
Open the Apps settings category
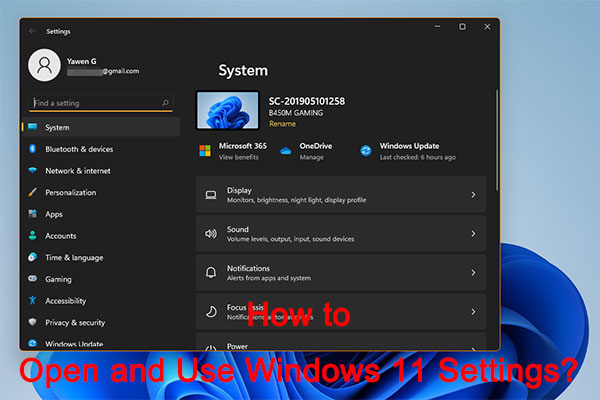tap(54, 214)
